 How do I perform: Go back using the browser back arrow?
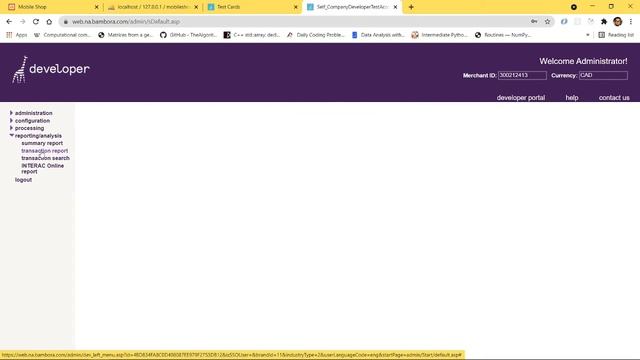coord(9,22)
